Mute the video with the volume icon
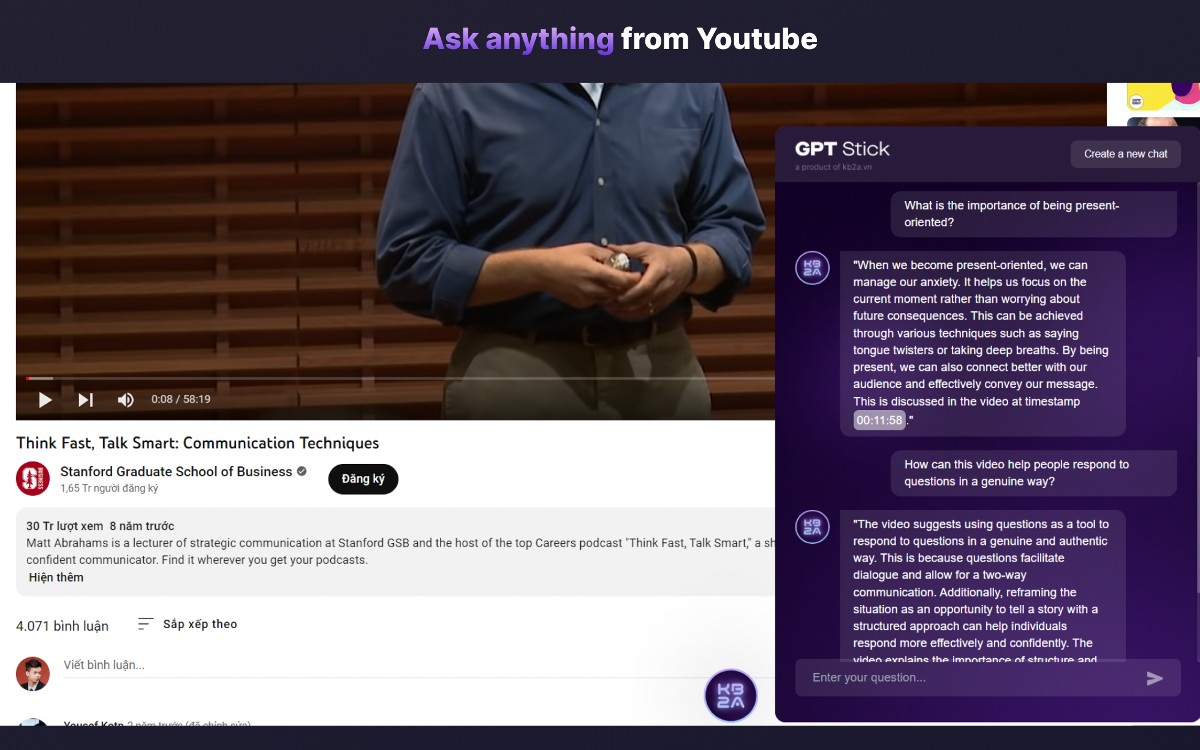 pos(124,399)
